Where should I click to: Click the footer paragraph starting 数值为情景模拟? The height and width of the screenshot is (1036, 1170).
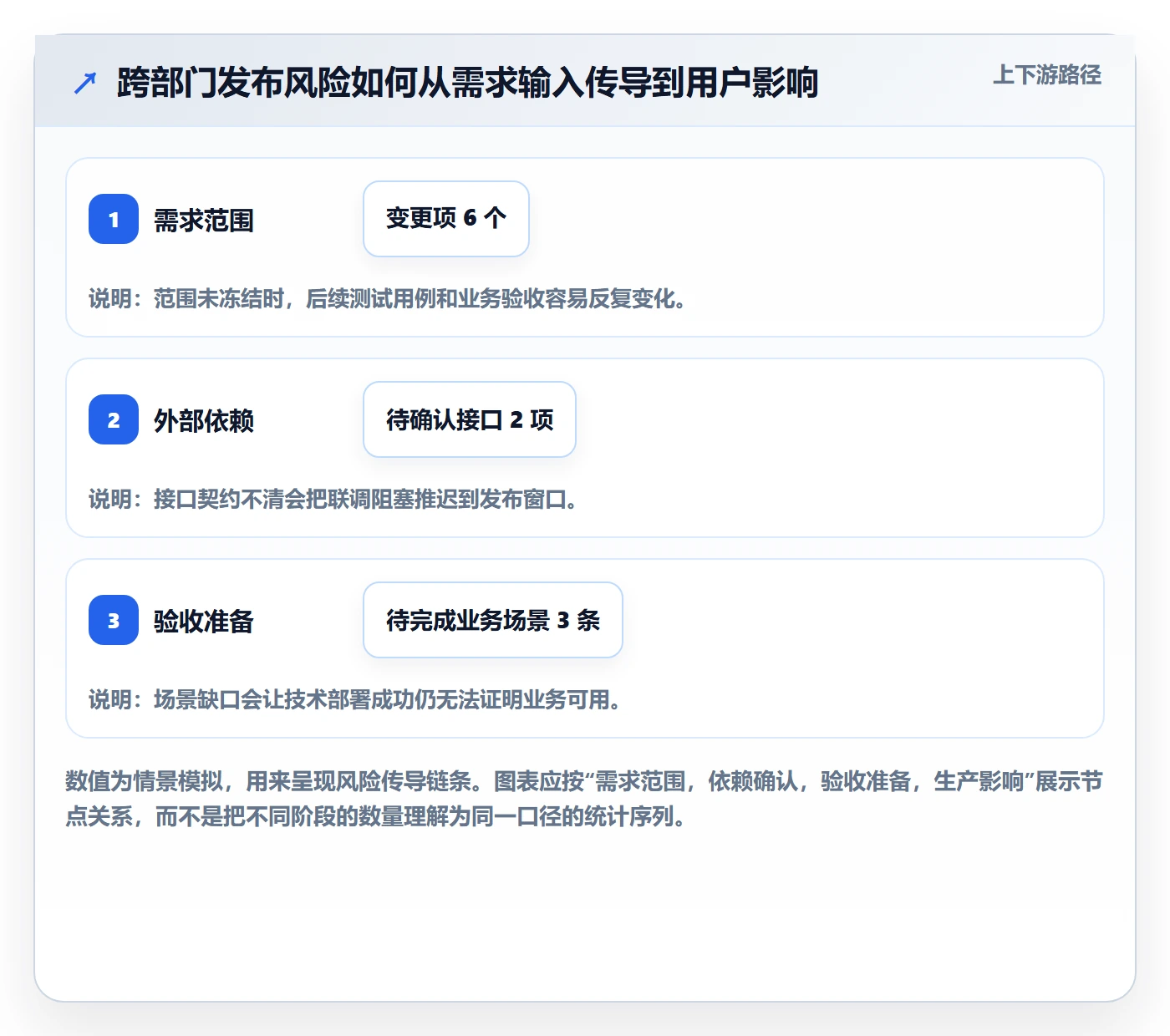584,799
